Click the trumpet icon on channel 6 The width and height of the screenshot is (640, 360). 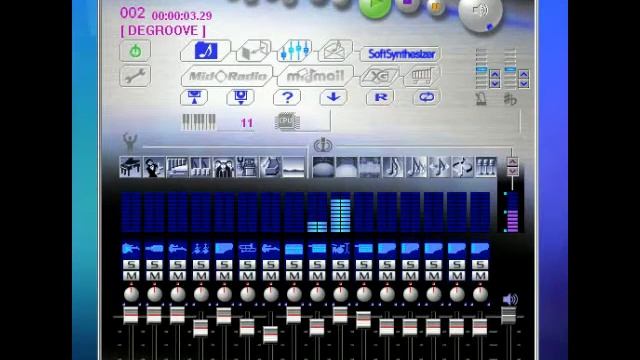click(x=247, y=249)
